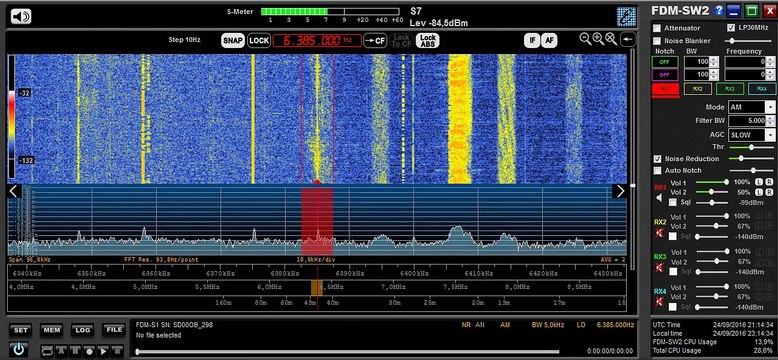The width and height of the screenshot is (778, 360).
Task: Select the RX3 receiver tab
Action: point(729,89)
